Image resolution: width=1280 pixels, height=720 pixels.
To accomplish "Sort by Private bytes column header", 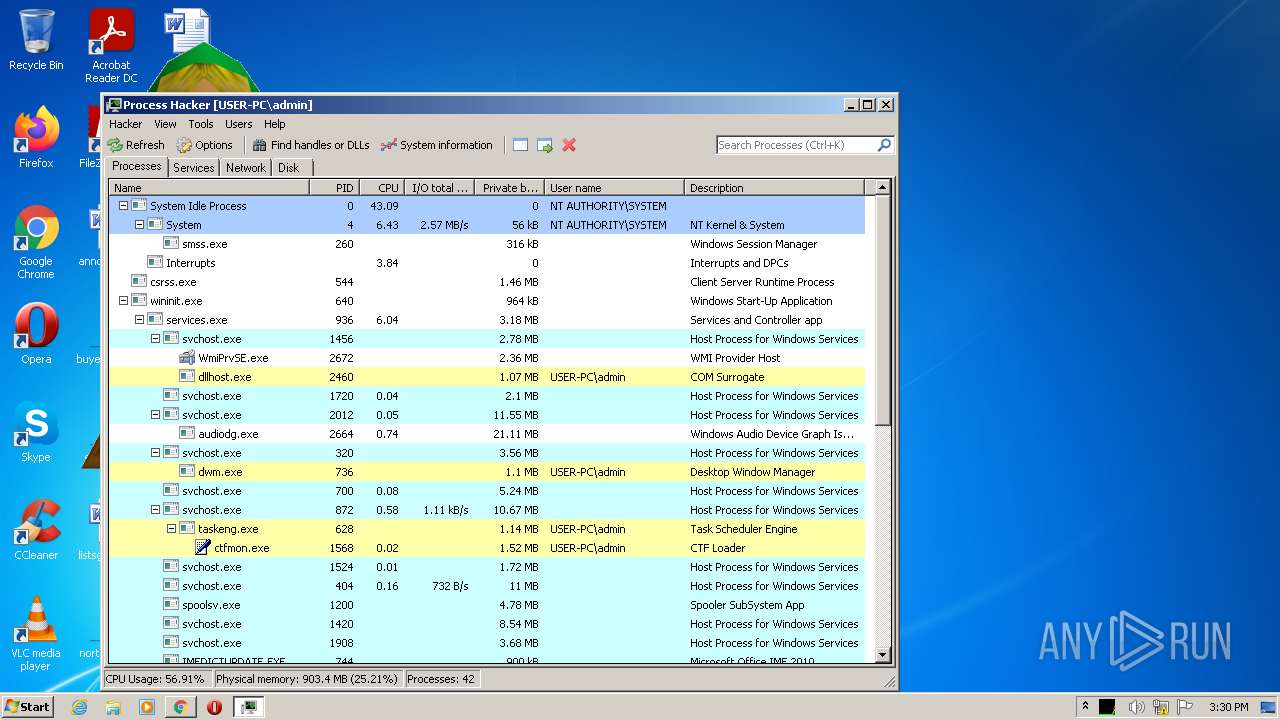I will click(509, 188).
